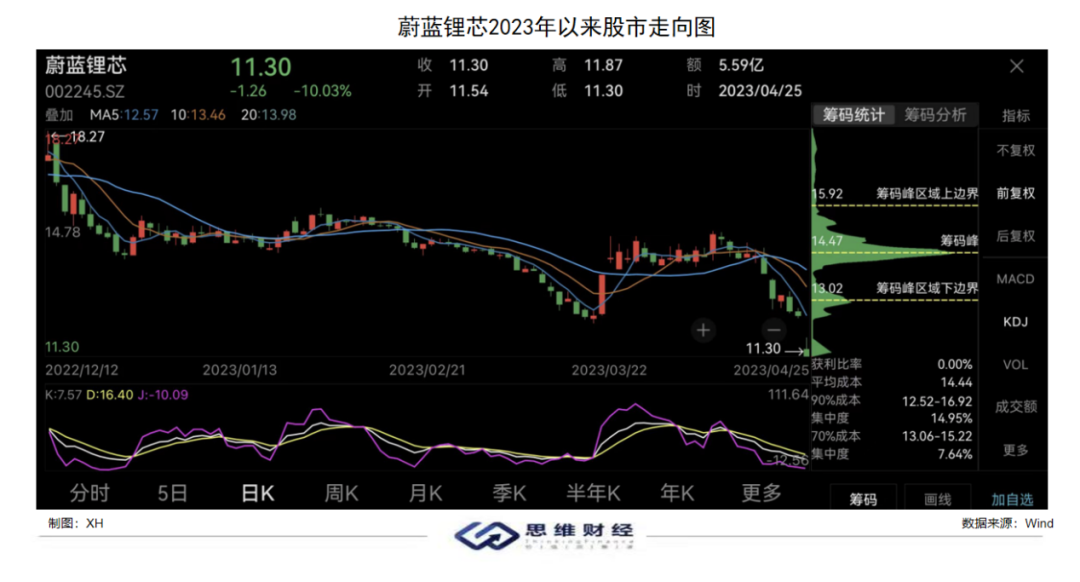Switch to 分时 intraday view

pos(90,493)
